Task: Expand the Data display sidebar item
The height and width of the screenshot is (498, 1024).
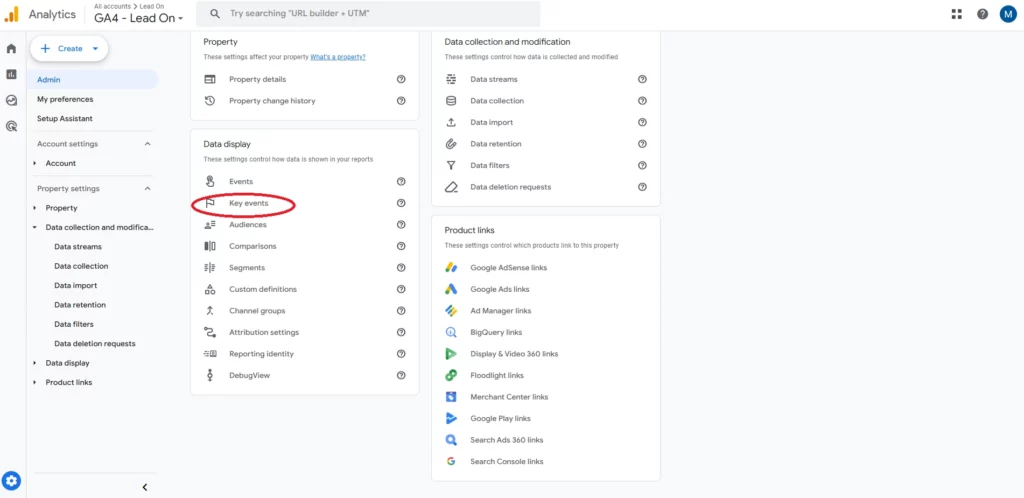Action: click(x=35, y=363)
